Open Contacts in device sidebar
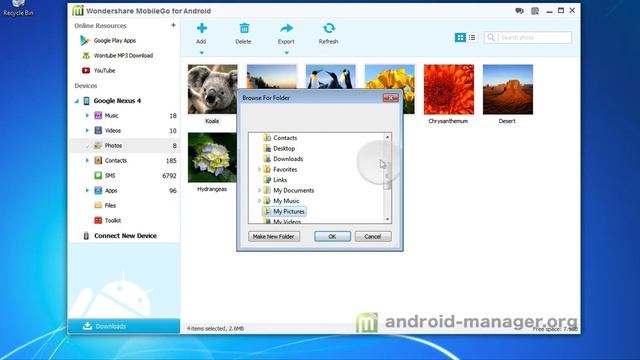Image resolution: width=640 pixels, height=360 pixels. 116,160
